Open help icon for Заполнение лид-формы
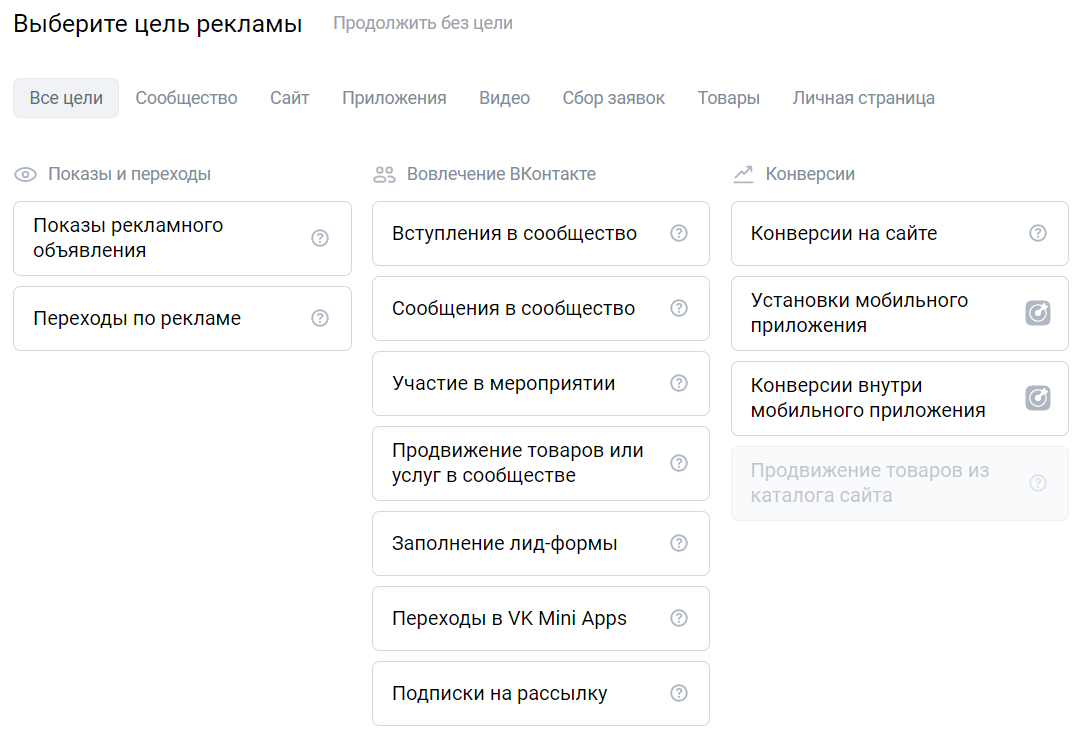1082x738 pixels. (679, 543)
